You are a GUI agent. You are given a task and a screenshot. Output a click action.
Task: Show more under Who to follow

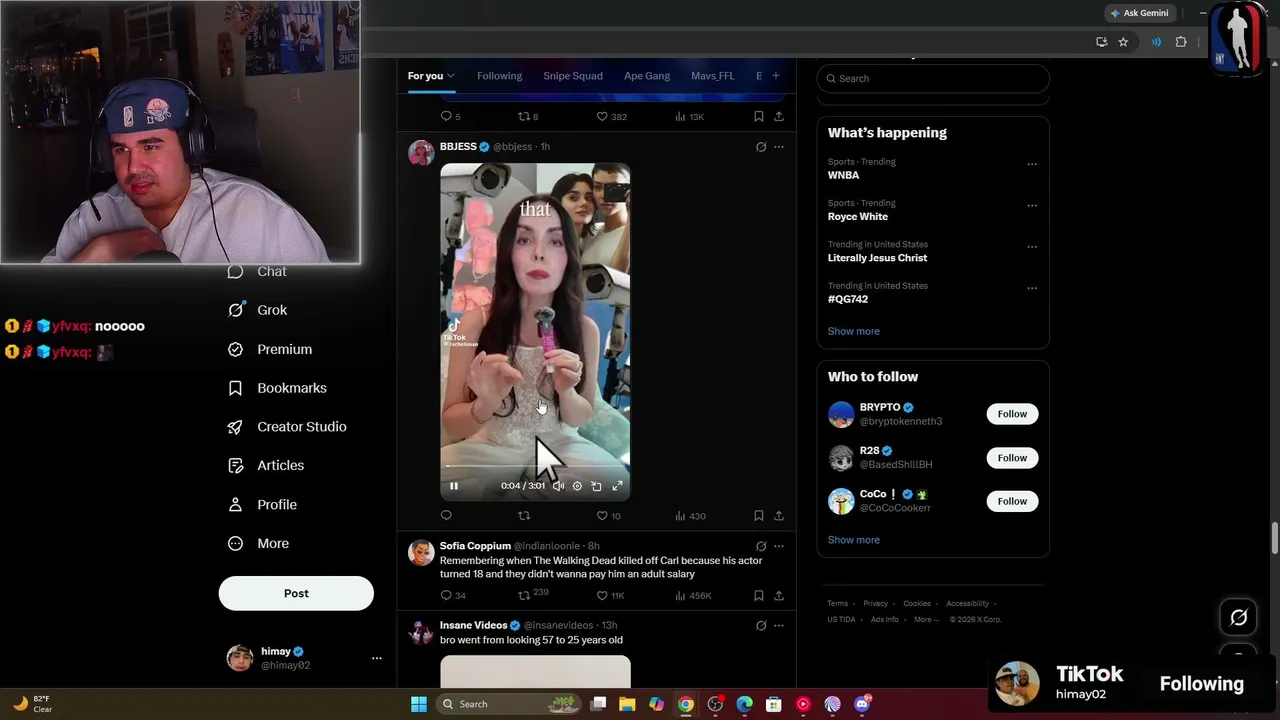pos(854,540)
